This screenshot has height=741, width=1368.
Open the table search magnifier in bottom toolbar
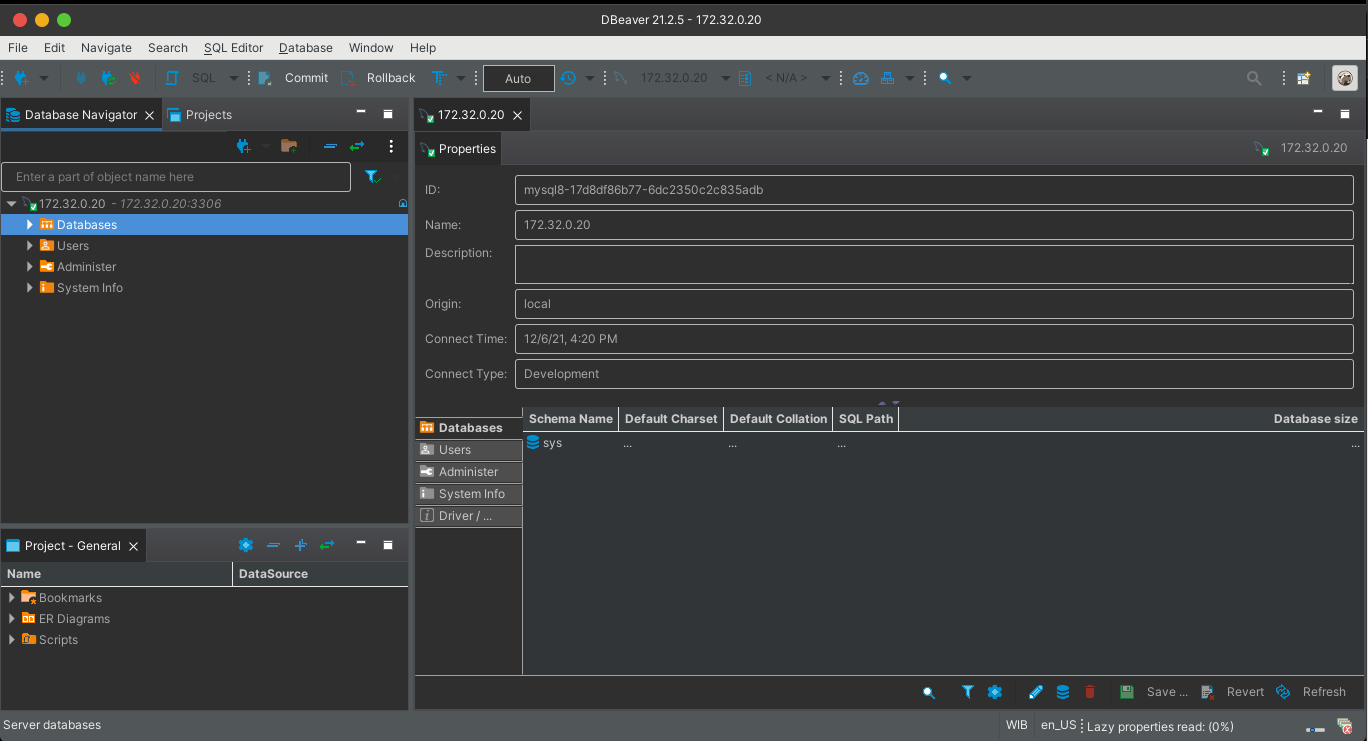pos(928,691)
